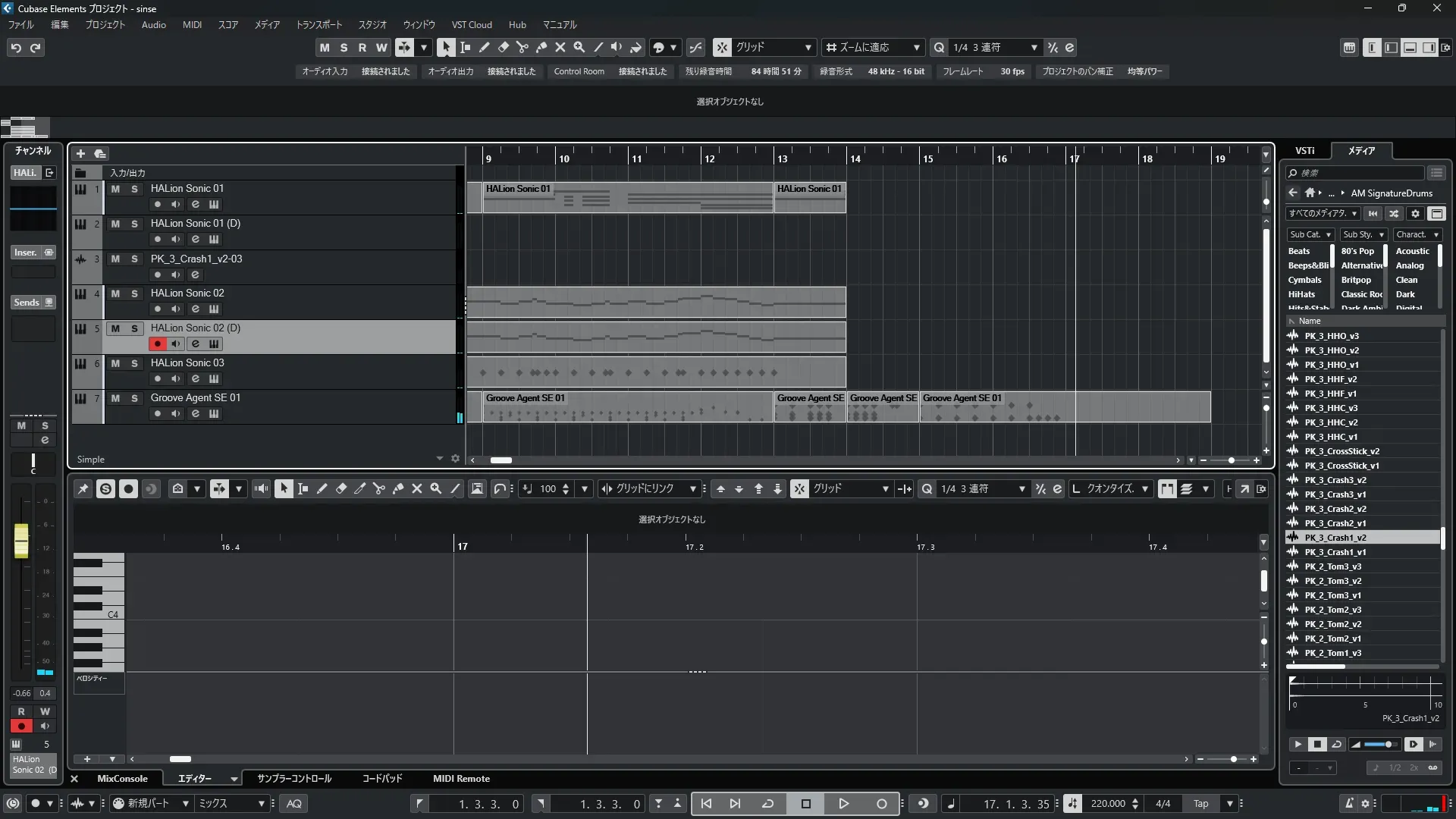Click the Tap tempo button
This screenshot has width=1456, height=819.
click(x=1200, y=804)
